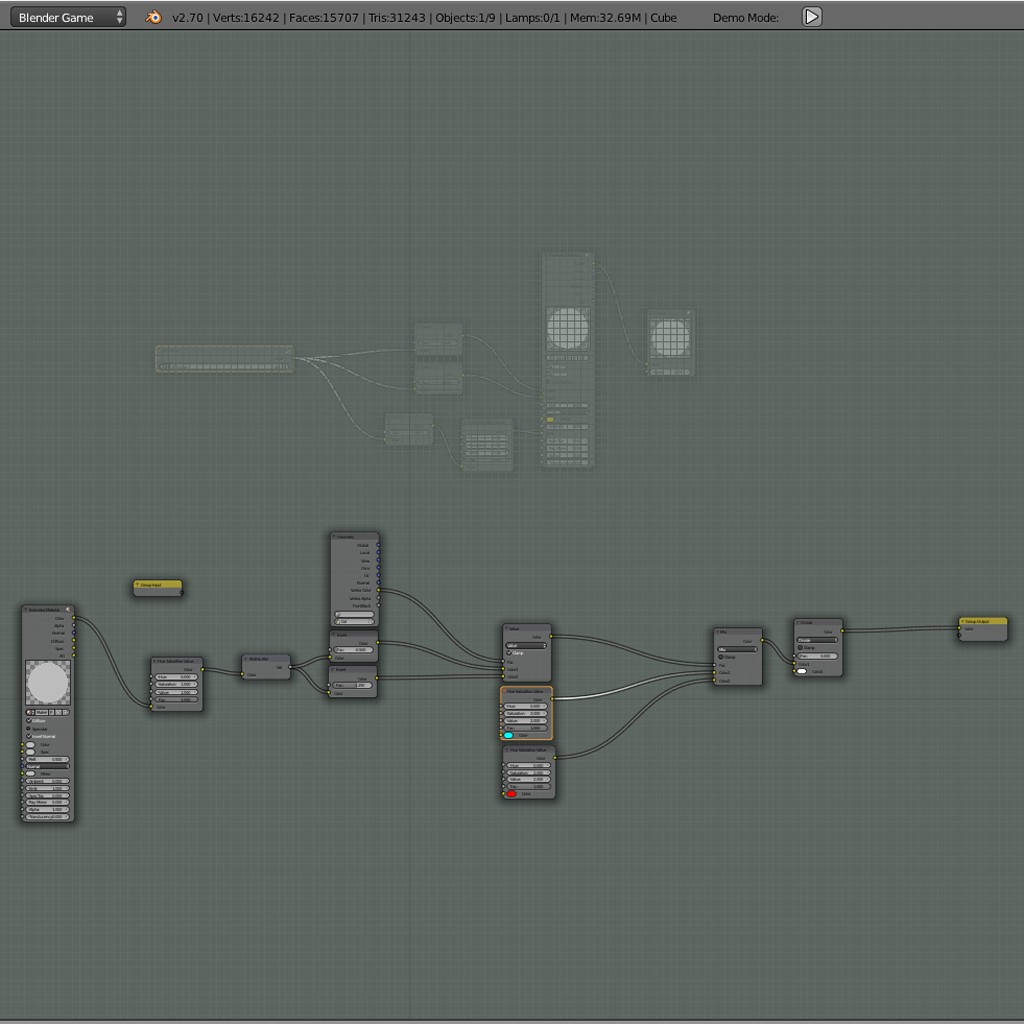The width and height of the screenshot is (1024, 1024).
Task: Click the sphere icon on Extended Material node header
Action: tap(68, 610)
